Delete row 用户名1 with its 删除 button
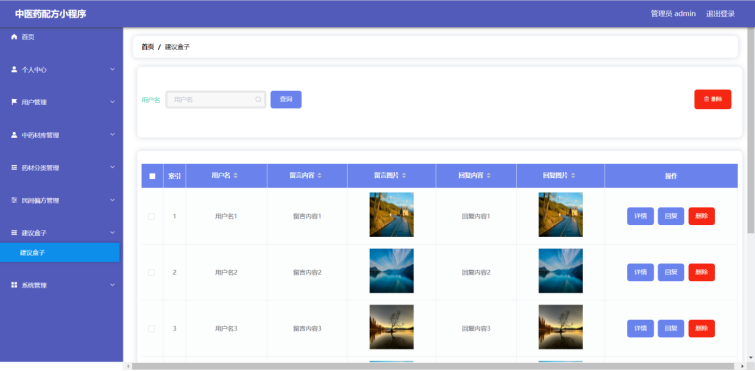 [702, 217]
